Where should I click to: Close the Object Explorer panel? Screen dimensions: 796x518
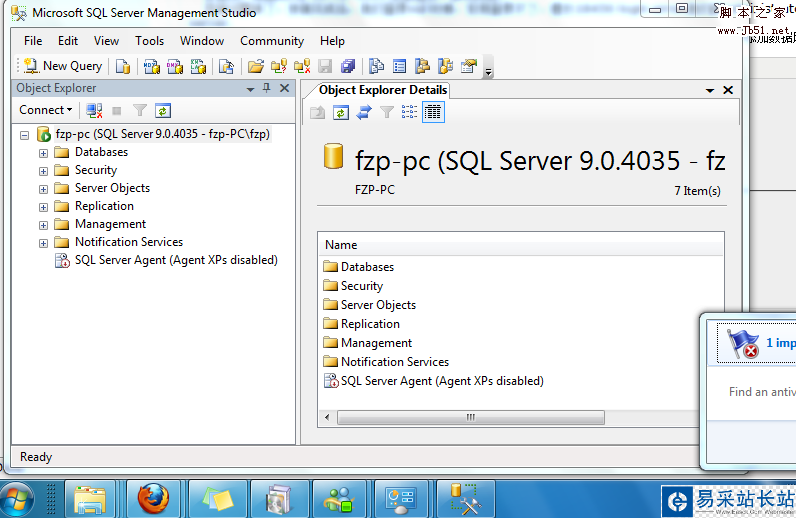(x=285, y=88)
